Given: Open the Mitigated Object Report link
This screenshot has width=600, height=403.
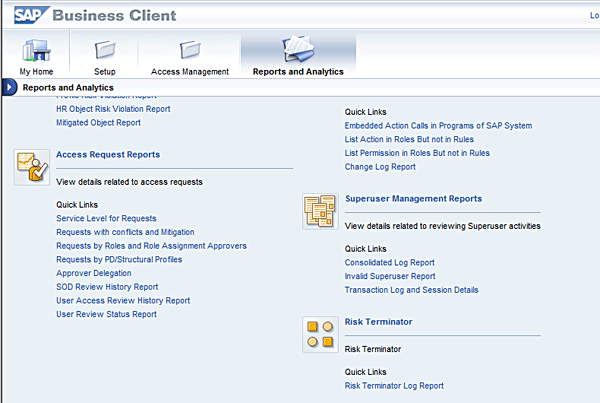Looking at the screenshot, I should tap(98, 123).
